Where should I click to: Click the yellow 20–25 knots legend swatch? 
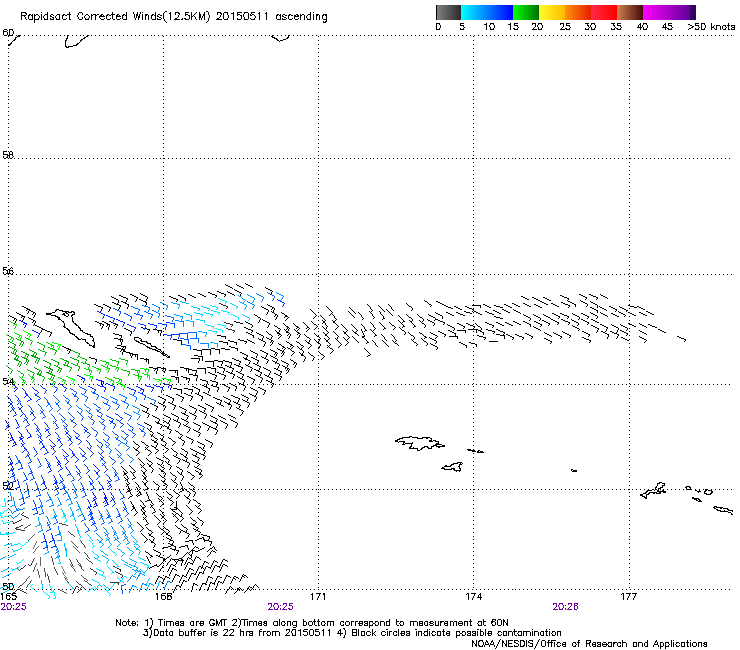click(552, 12)
